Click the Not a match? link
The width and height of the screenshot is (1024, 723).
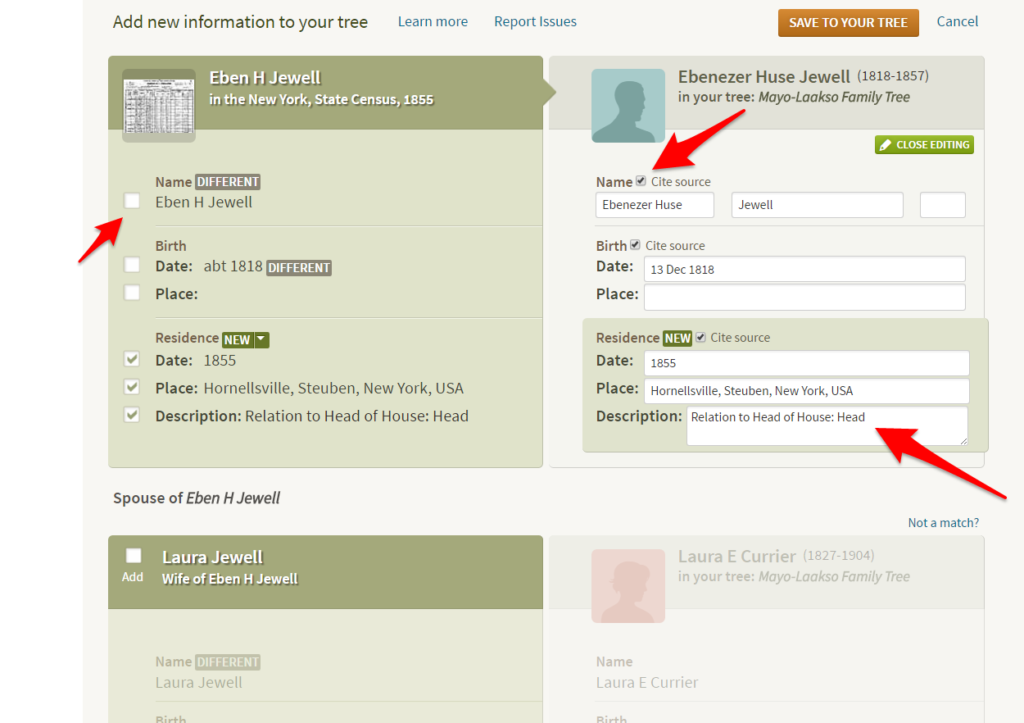coord(943,522)
